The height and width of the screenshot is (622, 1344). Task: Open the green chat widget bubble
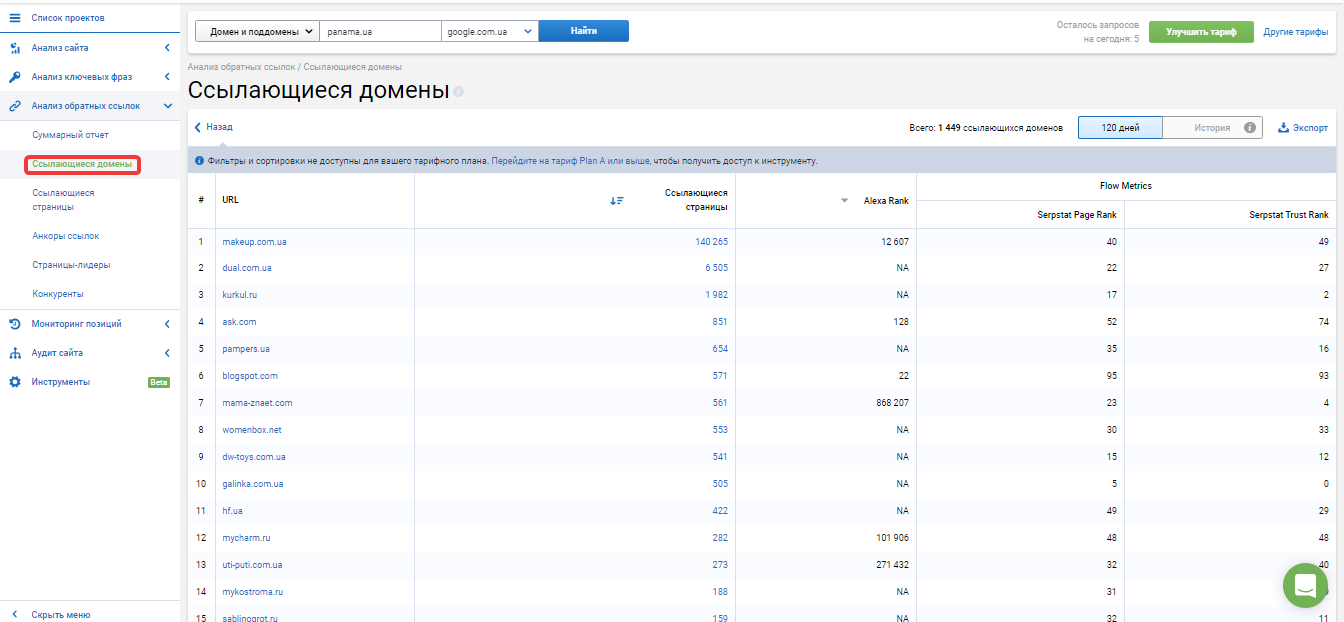click(1305, 585)
